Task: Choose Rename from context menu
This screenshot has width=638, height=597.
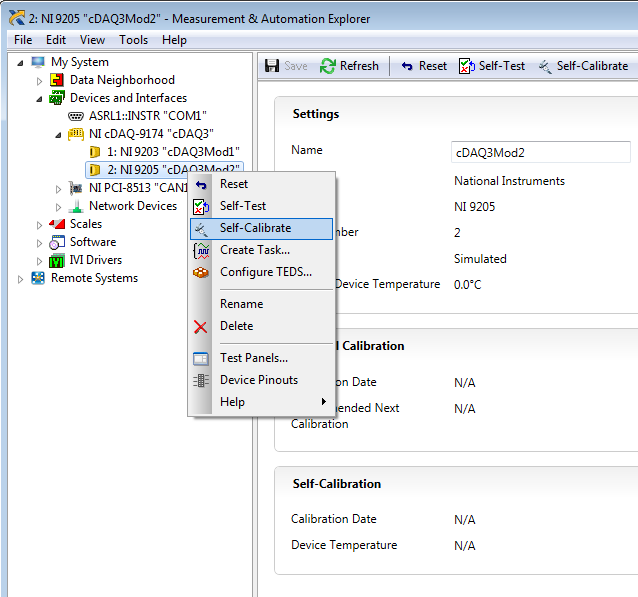Action: point(261,304)
